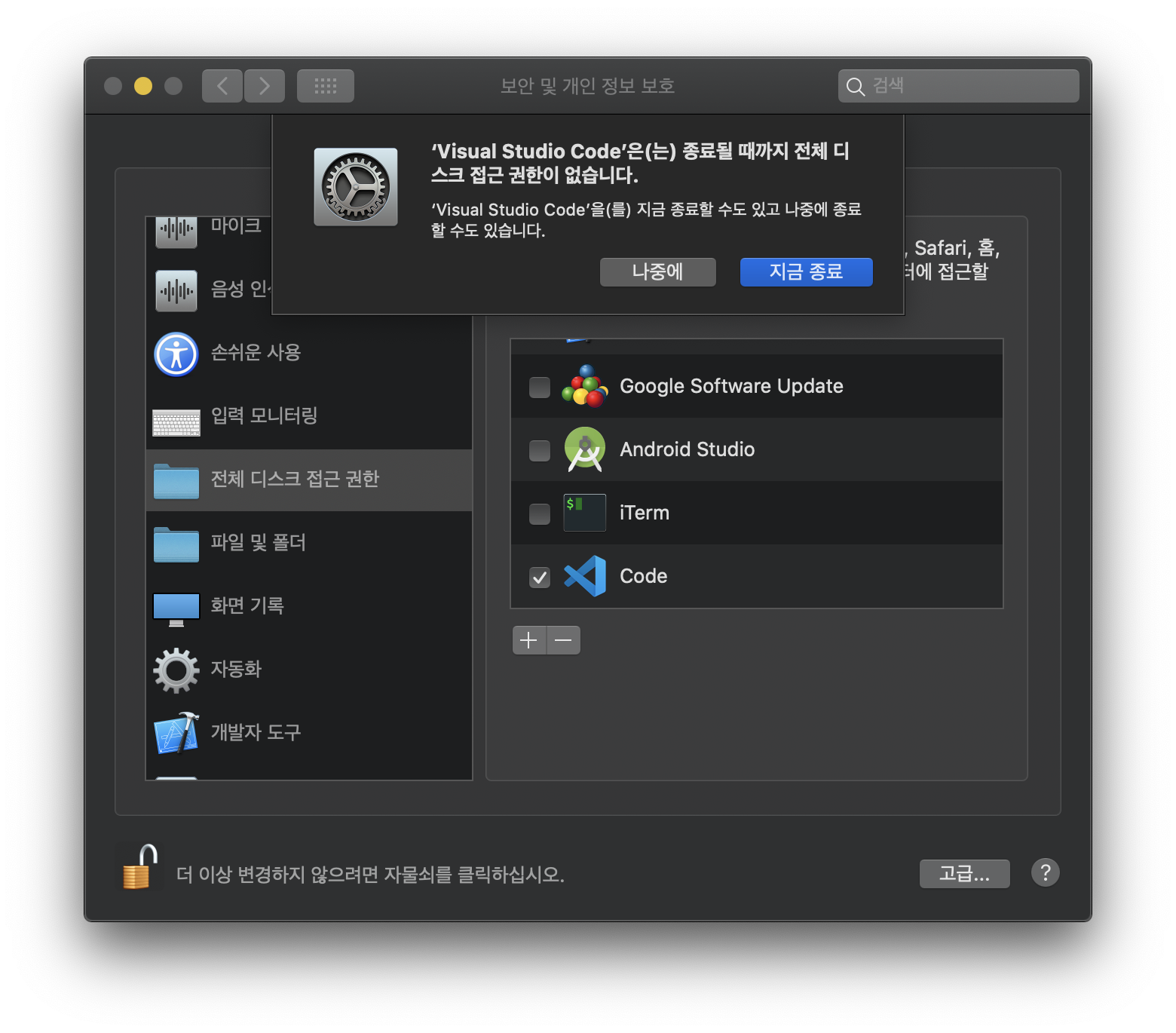Click the System Preferences gear icon in dialog

pos(356,187)
